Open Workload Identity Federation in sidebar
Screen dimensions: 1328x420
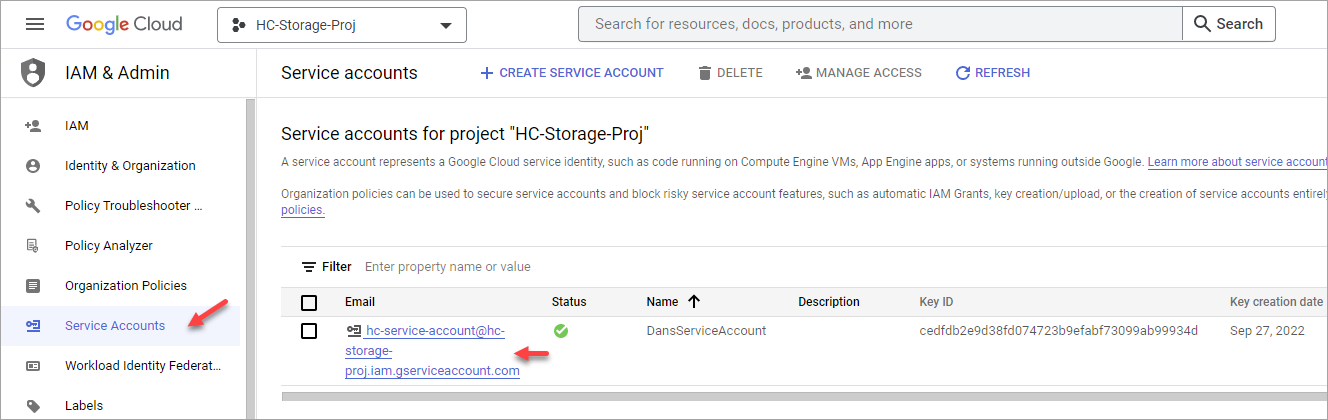[x=143, y=366]
